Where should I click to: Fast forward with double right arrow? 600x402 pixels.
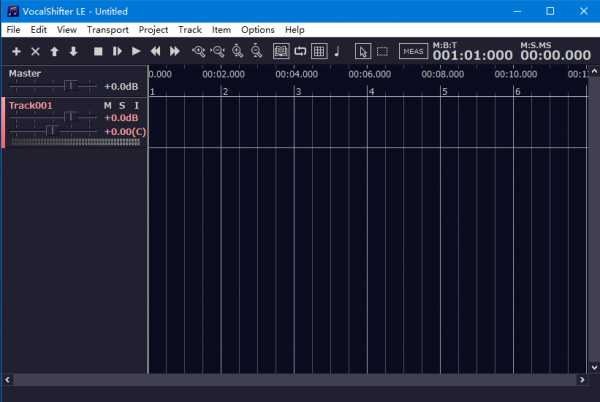174,51
